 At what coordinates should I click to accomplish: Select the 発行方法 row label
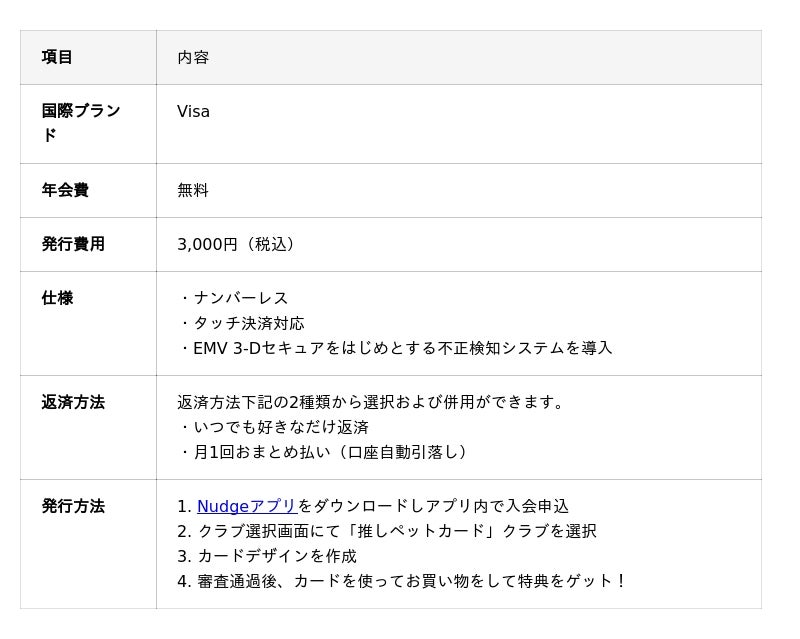(73, 506)
